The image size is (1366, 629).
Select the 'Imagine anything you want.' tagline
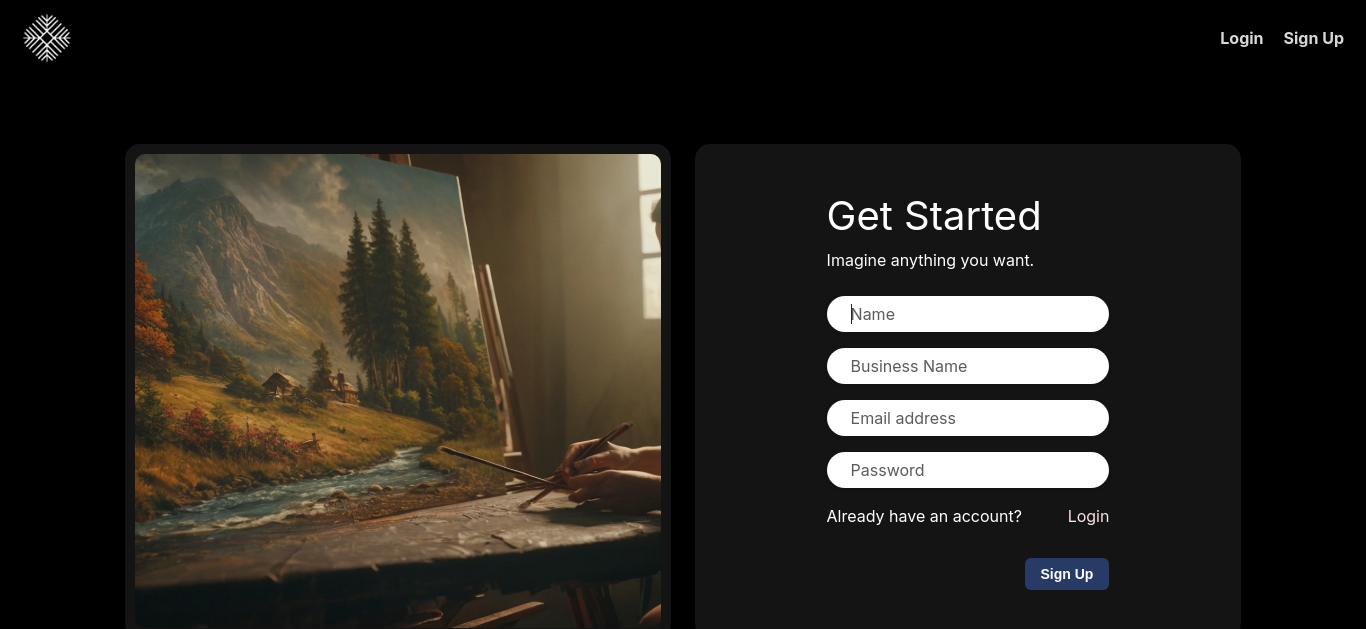pos(930,260)
